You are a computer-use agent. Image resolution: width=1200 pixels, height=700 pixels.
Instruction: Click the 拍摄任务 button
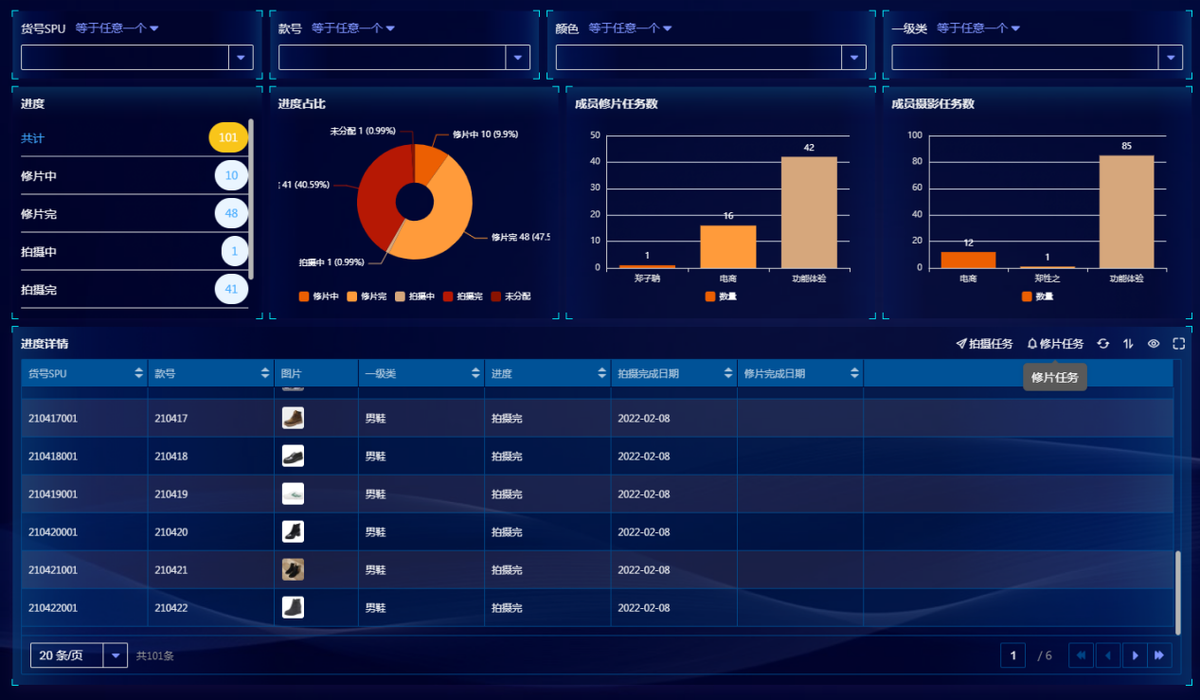tap(984, 344)
